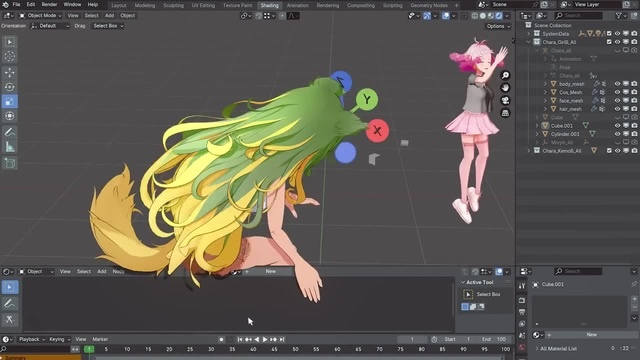Open the viewport Options button
The image size is (640, 360).
click(498, 26)
